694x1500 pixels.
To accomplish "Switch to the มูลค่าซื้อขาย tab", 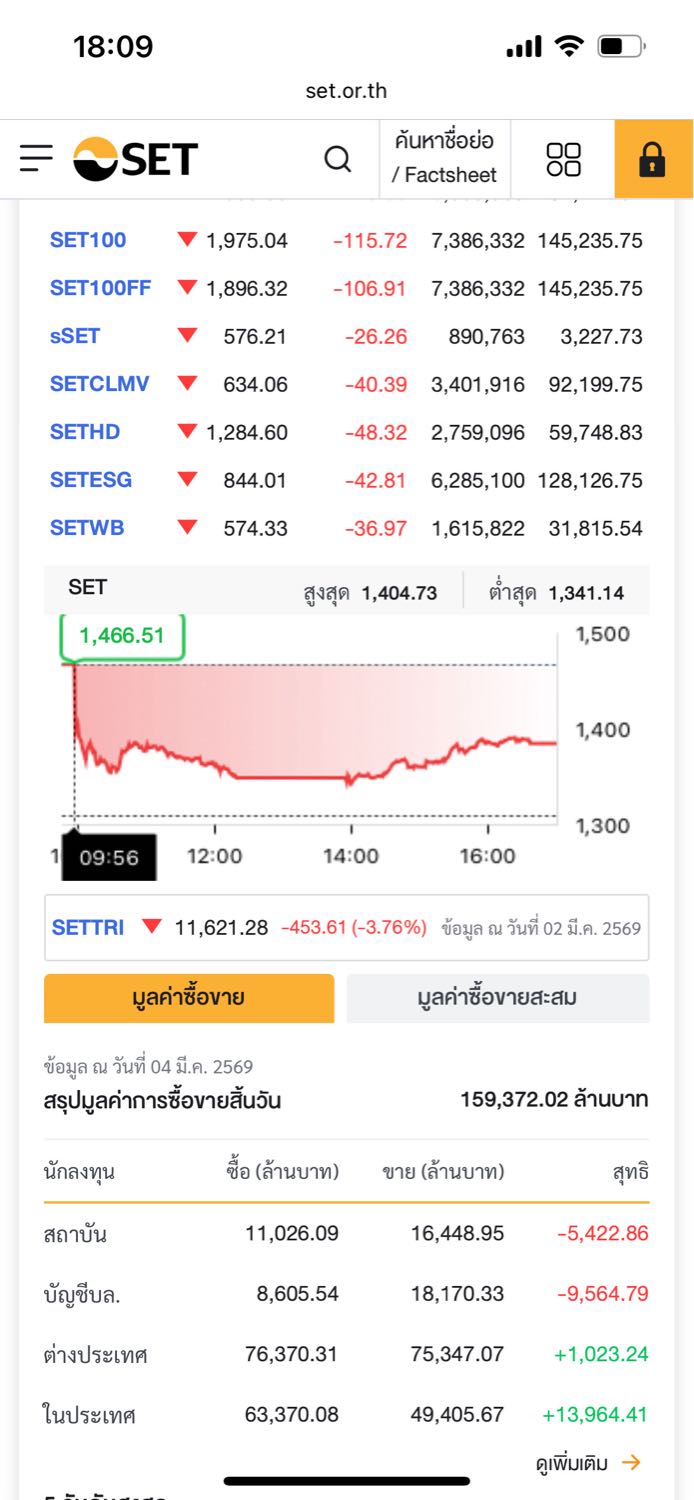I will (x=189, y=997).
